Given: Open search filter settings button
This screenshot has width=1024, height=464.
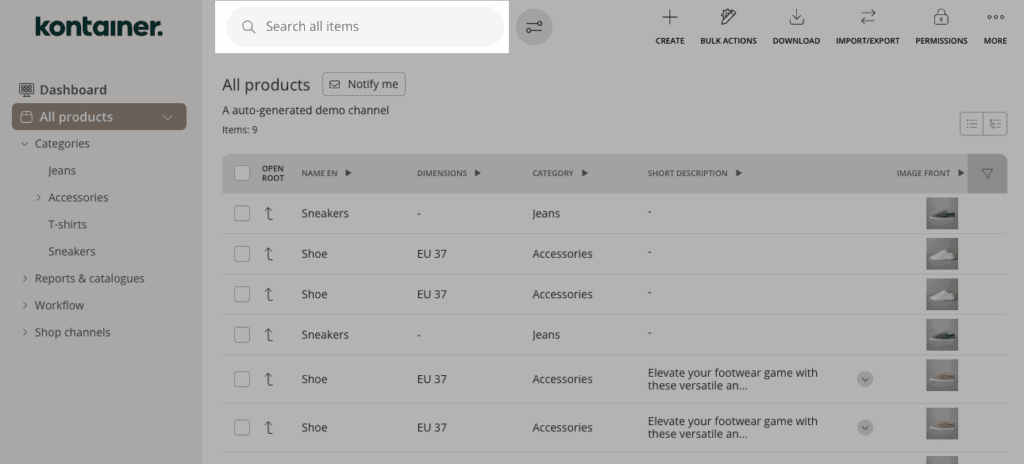Looking at the screenshot, I should tap(534, 27).
